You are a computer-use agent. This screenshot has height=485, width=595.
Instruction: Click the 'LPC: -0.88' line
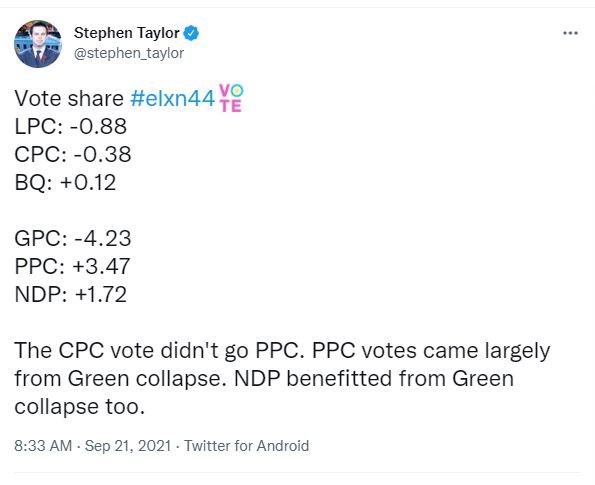point(71,126)
